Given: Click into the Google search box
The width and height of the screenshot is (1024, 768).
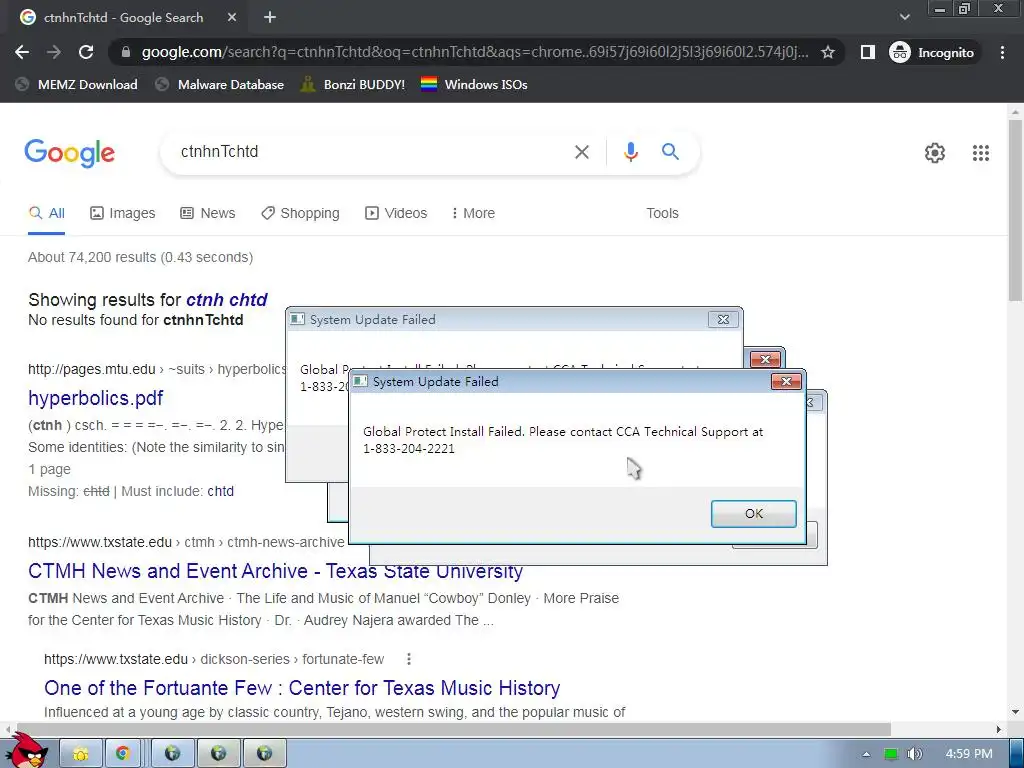Looking at the screenshot, I should pos(366,152).
